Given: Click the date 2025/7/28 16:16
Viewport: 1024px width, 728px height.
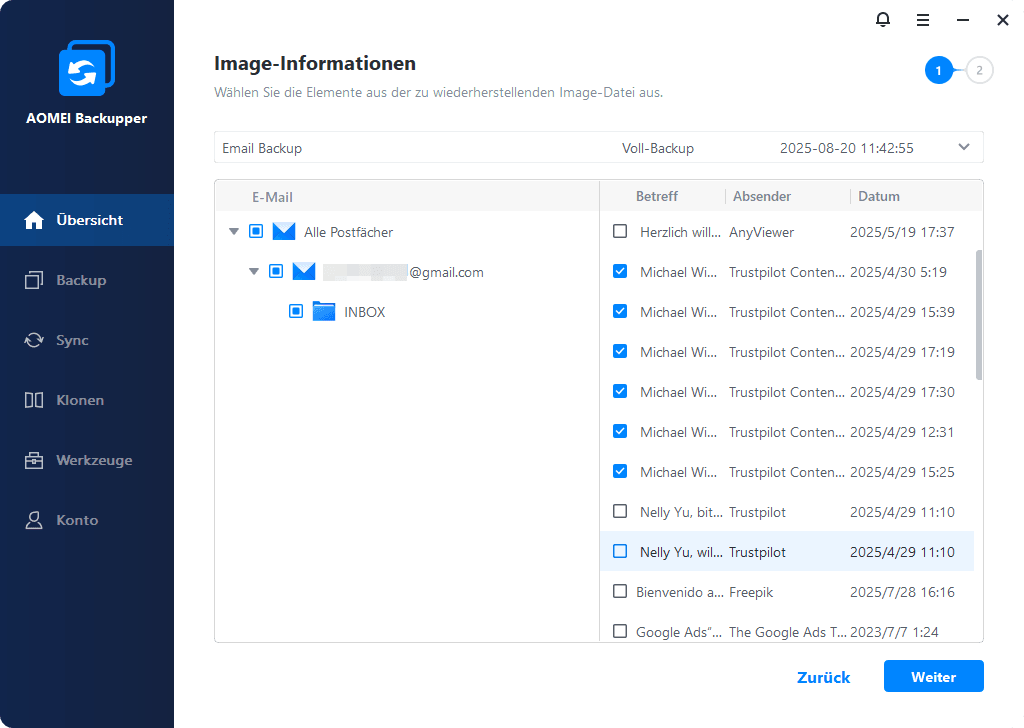Looking at the screenshot, I should [x=902, y=592].
